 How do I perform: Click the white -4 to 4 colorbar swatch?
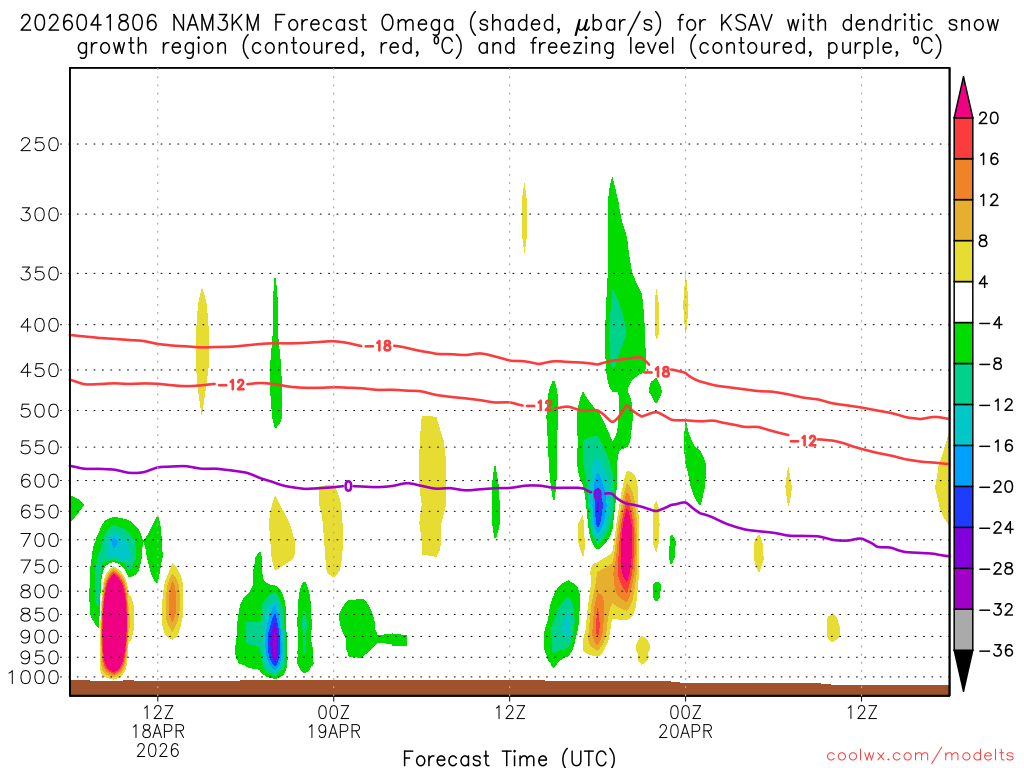[x=963, y=302]
